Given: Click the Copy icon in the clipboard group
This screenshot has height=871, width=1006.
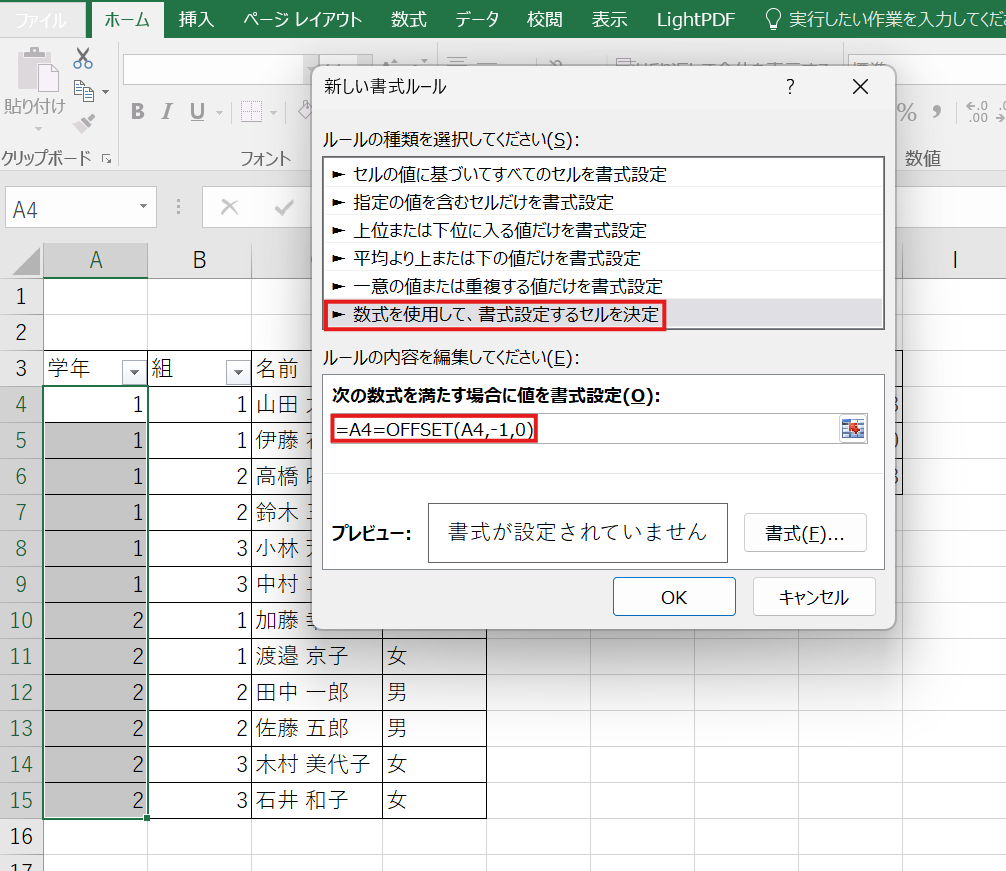Looking at the screenshot, I should [x=84, y=91].
